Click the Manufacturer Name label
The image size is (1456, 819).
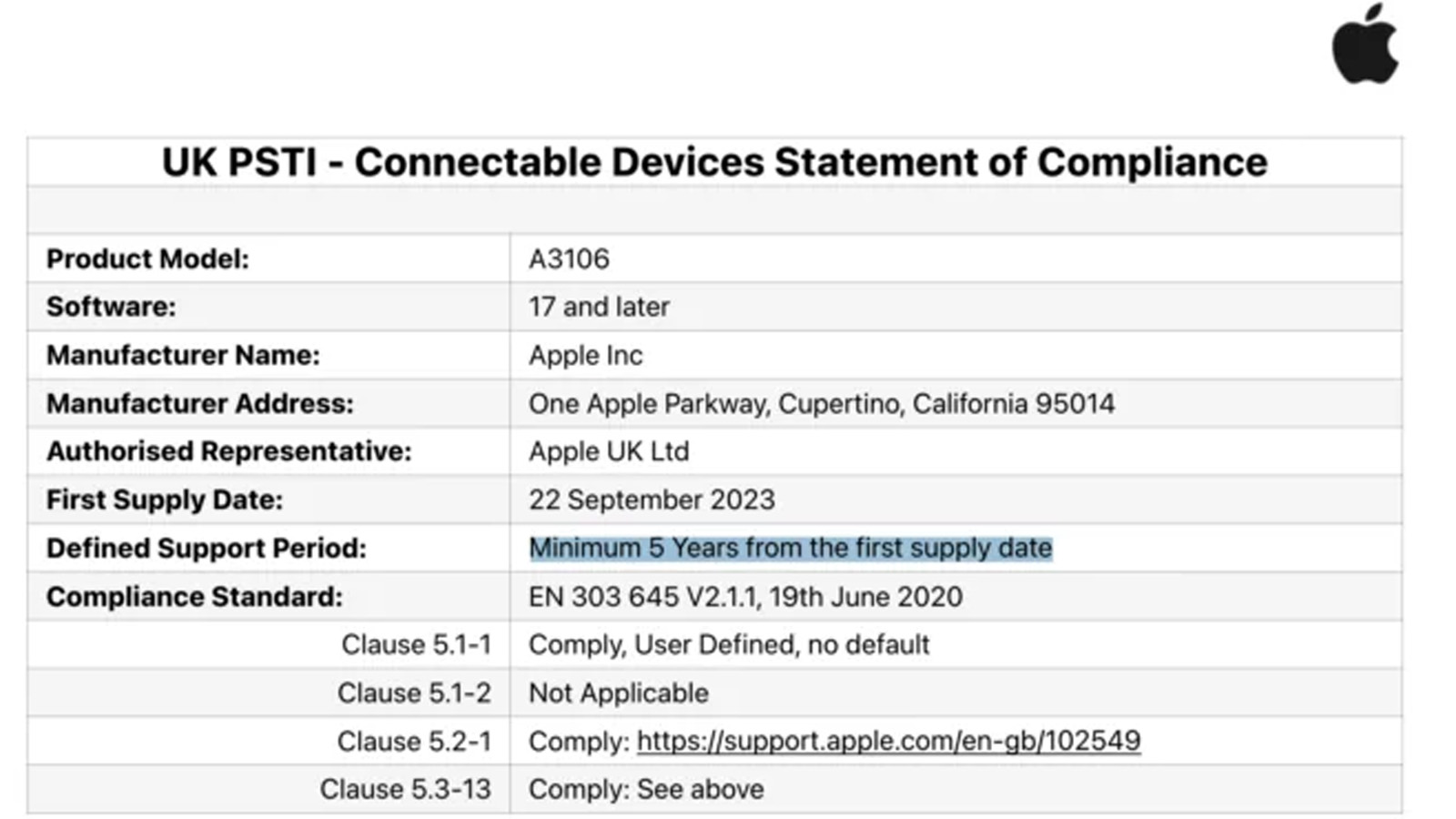183,355
